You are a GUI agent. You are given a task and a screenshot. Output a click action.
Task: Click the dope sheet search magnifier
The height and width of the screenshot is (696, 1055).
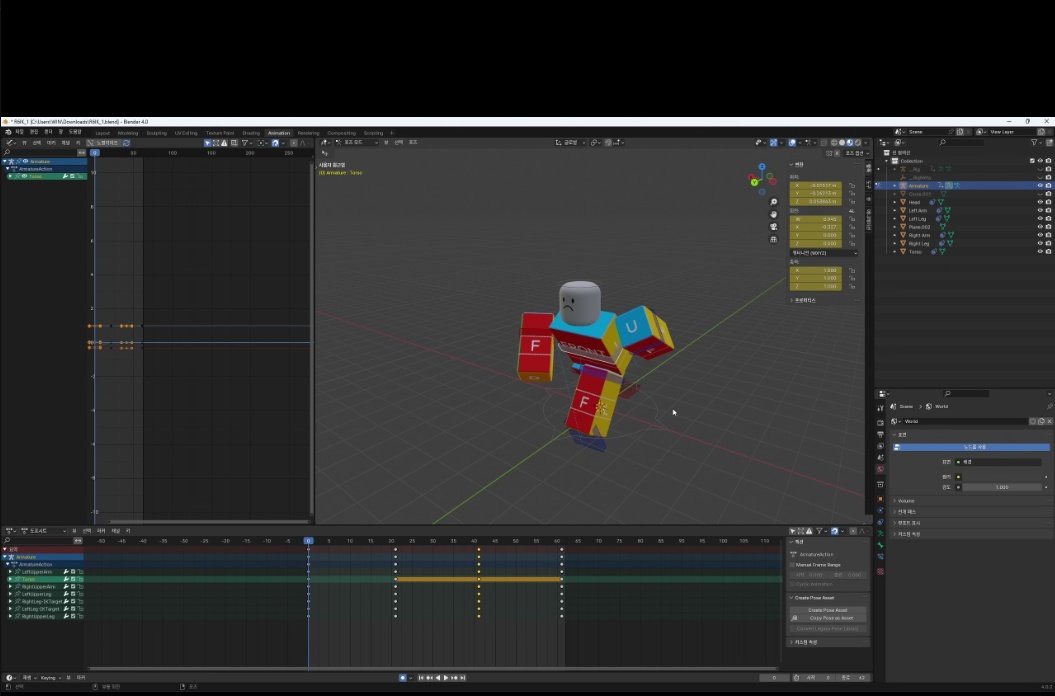(7, 541)
